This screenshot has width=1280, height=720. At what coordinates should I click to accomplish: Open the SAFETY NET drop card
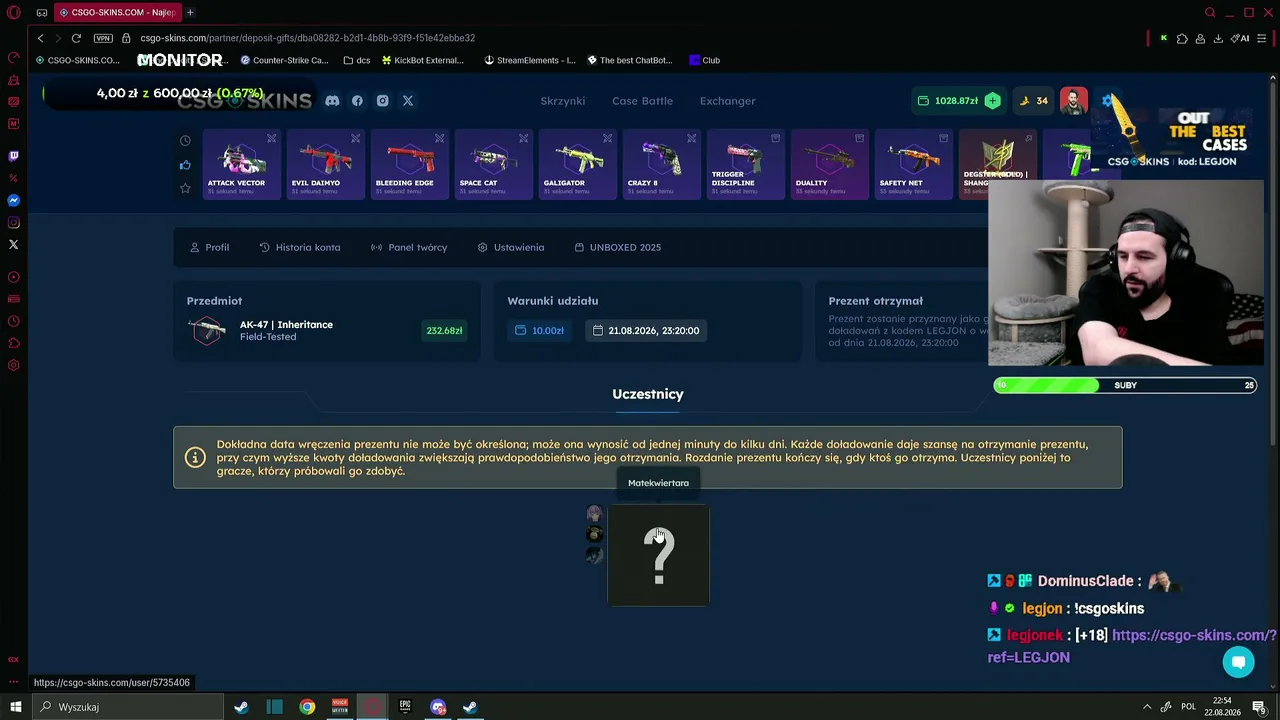[914, 164]
